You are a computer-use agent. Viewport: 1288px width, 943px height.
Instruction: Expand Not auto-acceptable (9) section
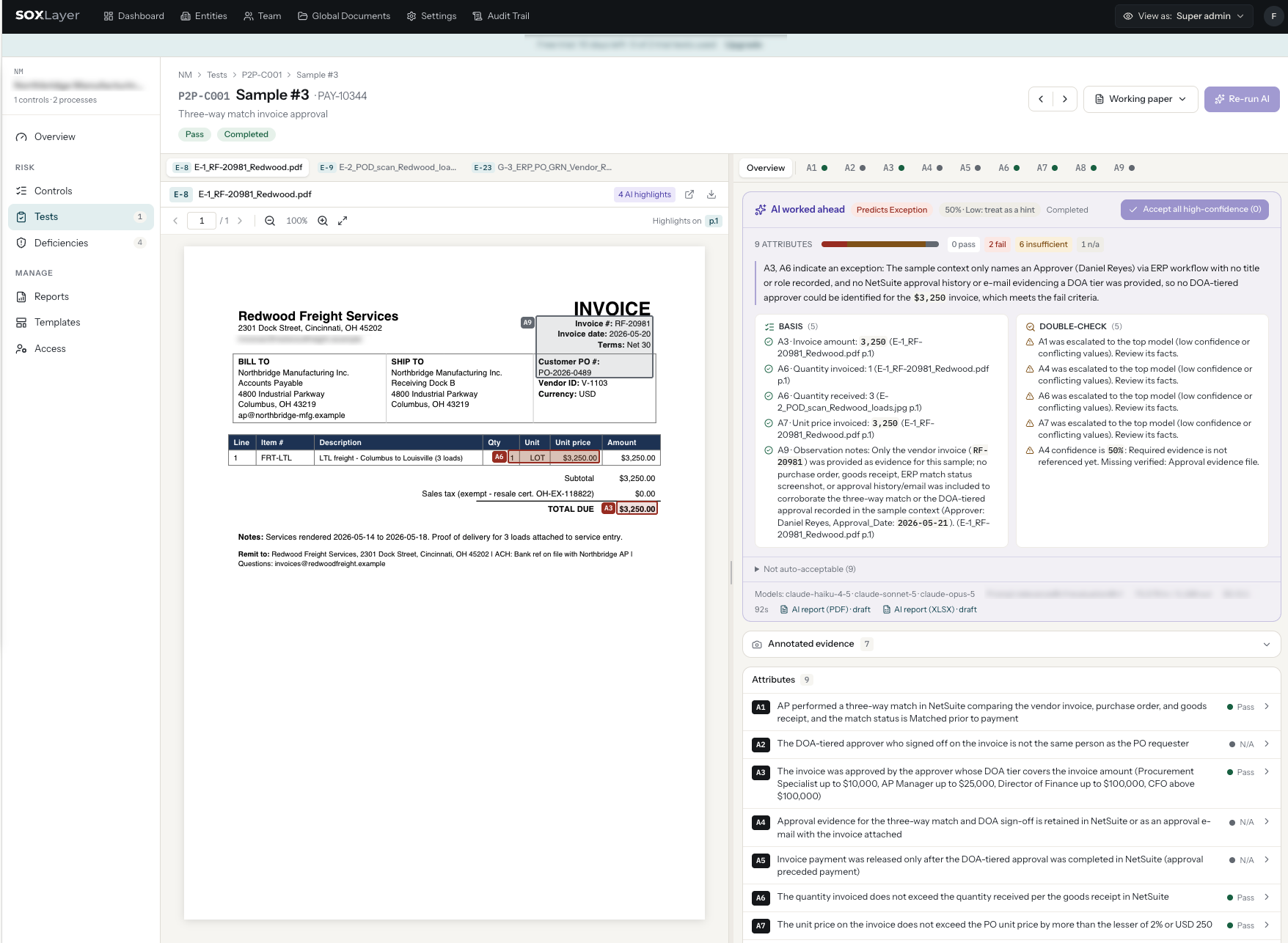[805, 569]
